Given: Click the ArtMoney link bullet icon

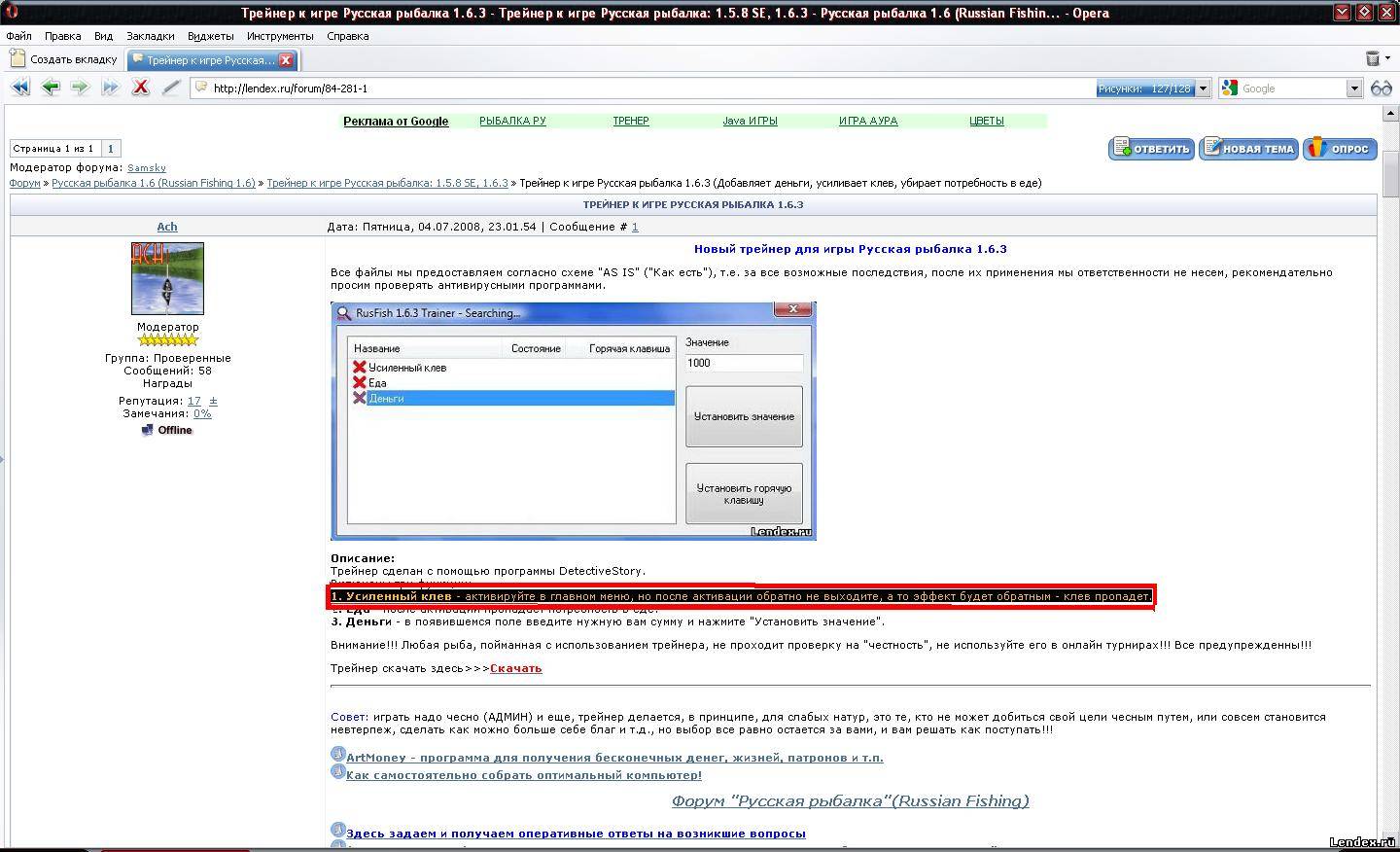Looking at the screenshot, I should pyautogui.click(x=337, y=755).
